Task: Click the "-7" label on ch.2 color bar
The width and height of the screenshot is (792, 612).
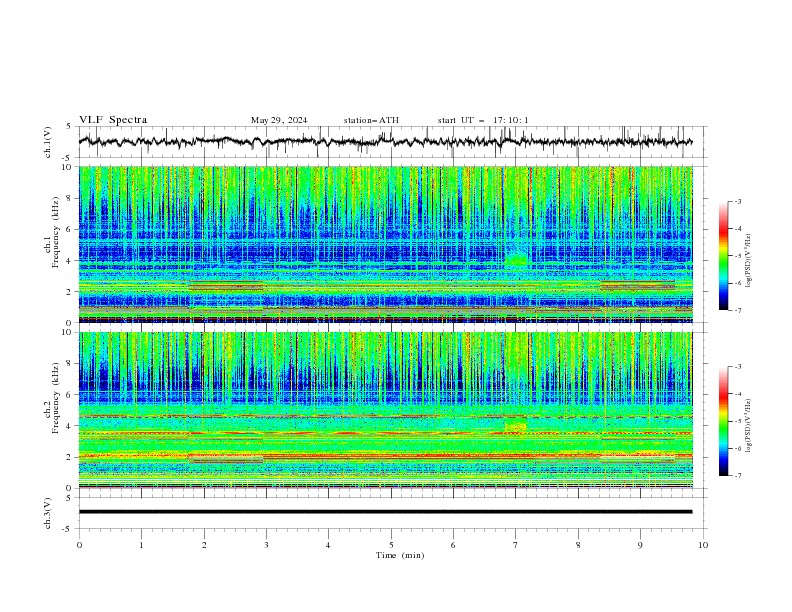Action: [738, 475]
